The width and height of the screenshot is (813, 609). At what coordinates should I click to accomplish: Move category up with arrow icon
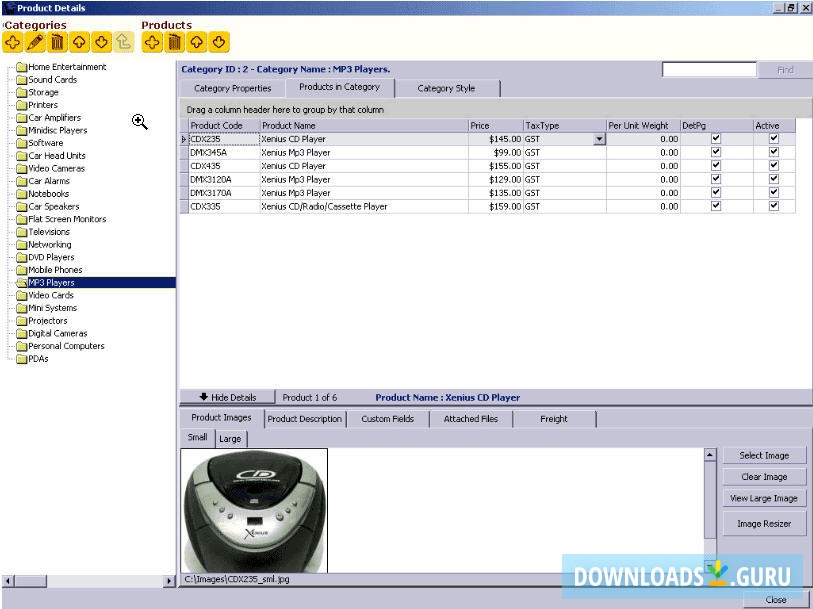click(79, 42)
